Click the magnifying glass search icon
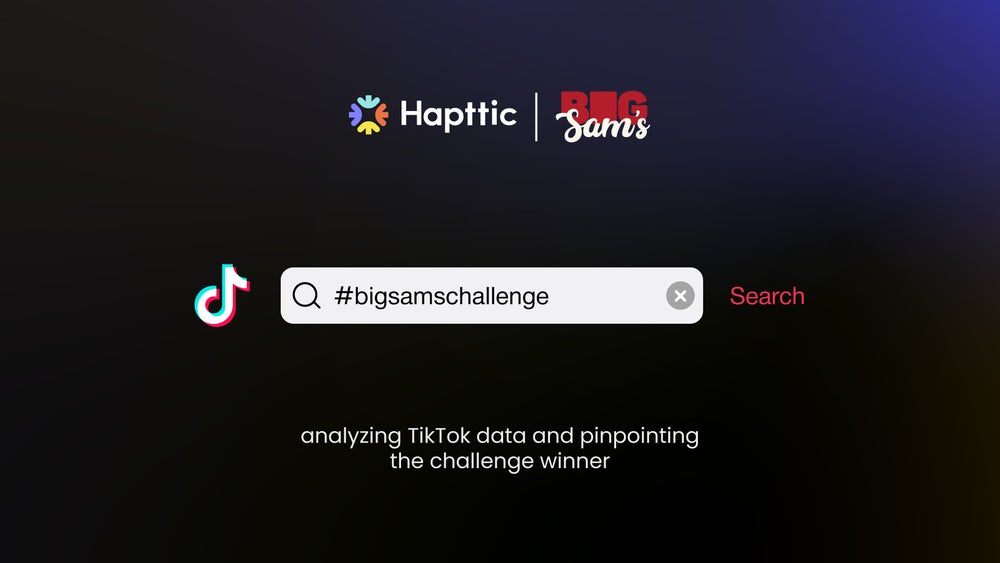 pos(306,296)
